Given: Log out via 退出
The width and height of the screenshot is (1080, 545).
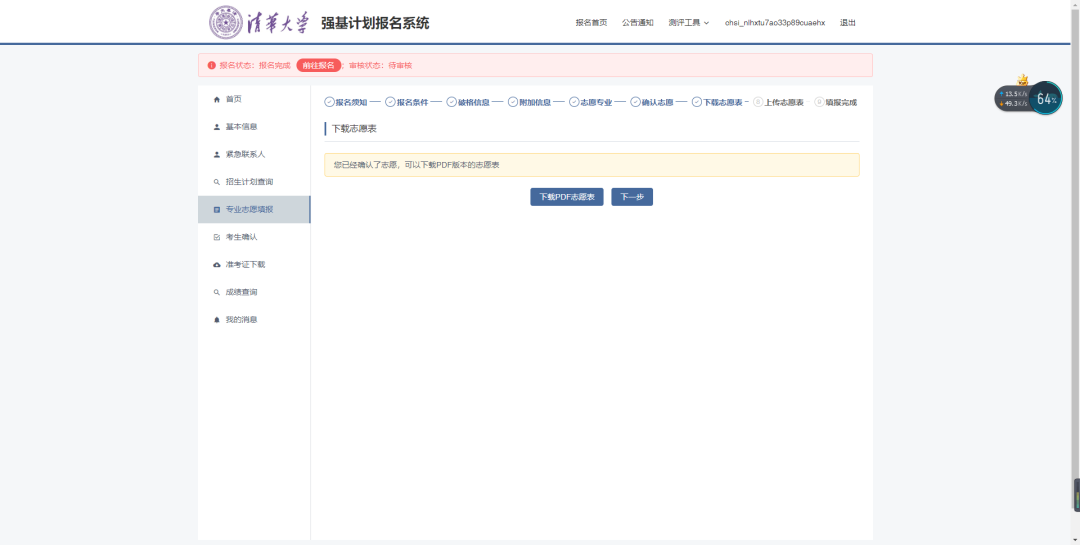Looking at the screenshot, I should [x=847, y=23].
